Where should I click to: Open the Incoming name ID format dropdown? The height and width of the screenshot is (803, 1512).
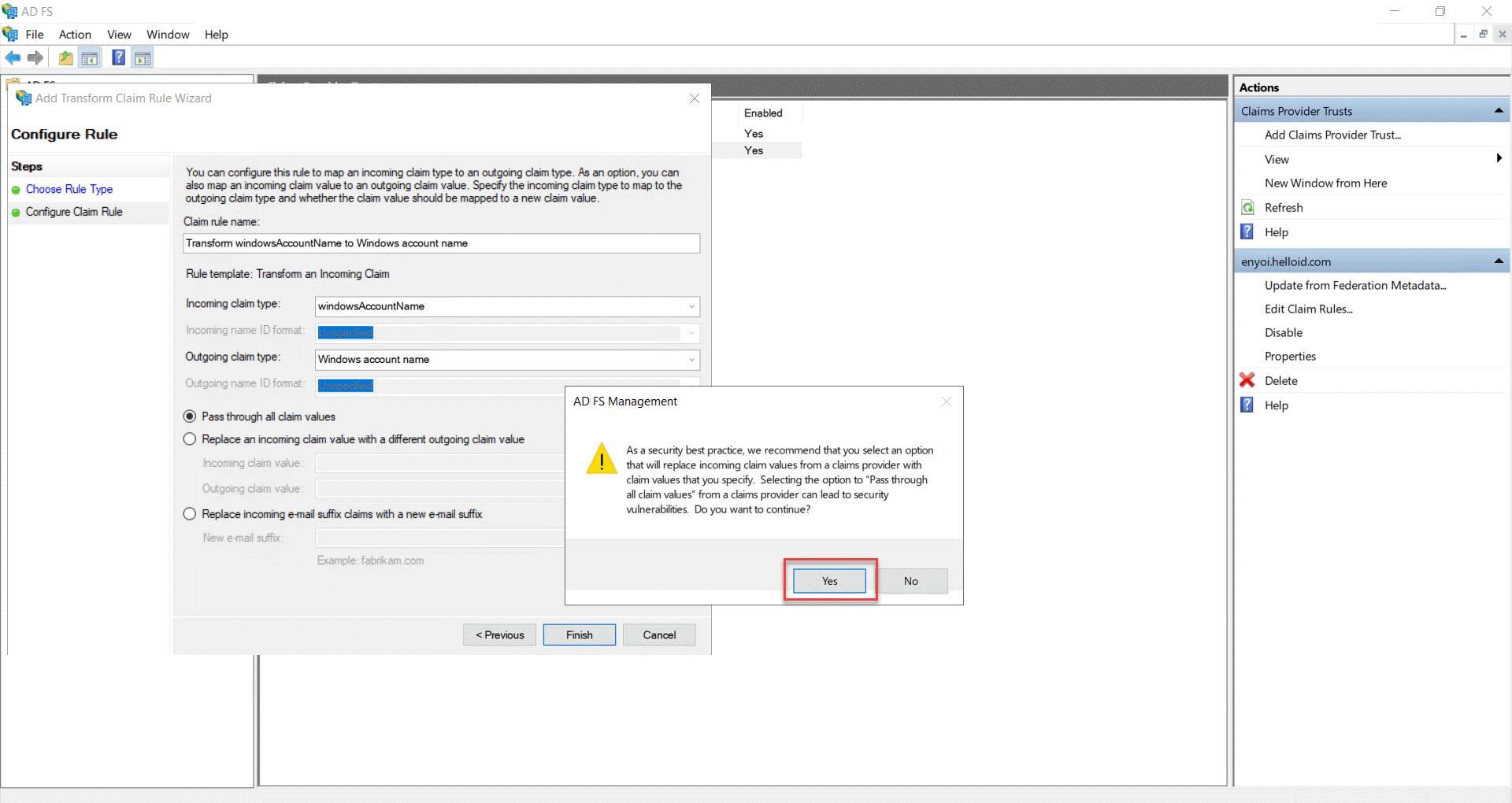click(691, 333)
